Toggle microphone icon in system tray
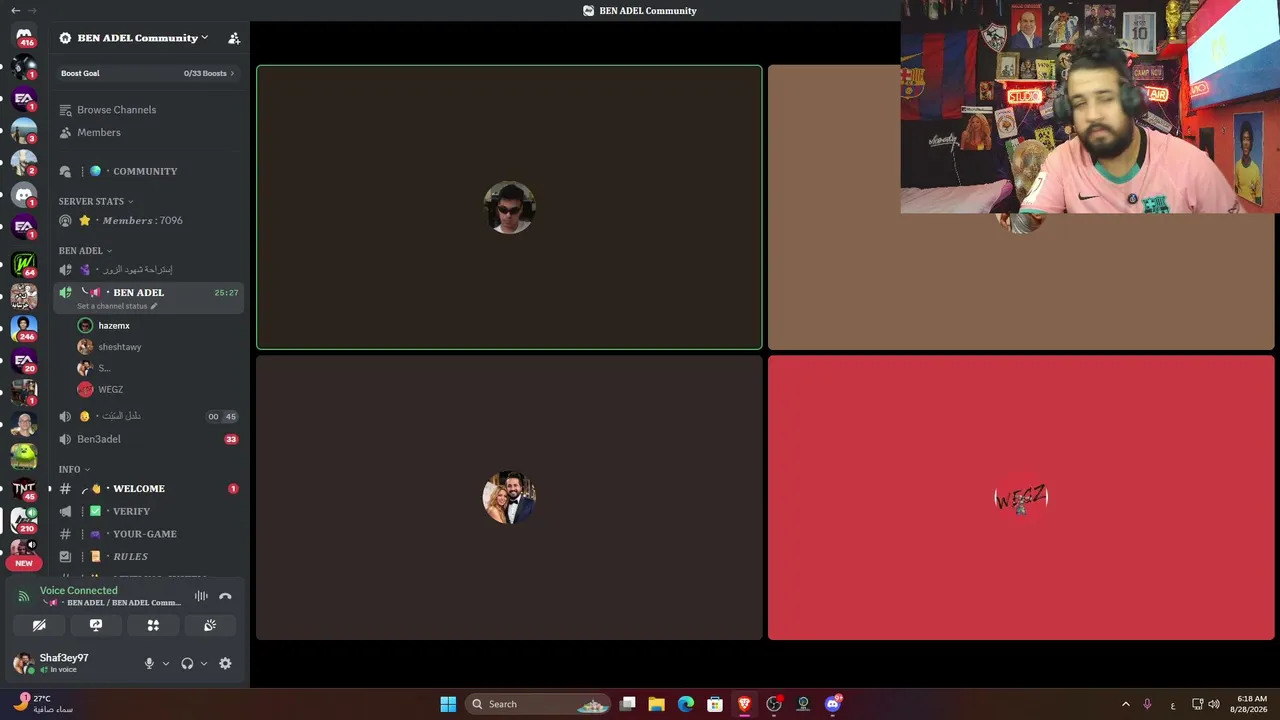The height and width of the screenshot is (720, 1280). click(x=1147, y=704)
